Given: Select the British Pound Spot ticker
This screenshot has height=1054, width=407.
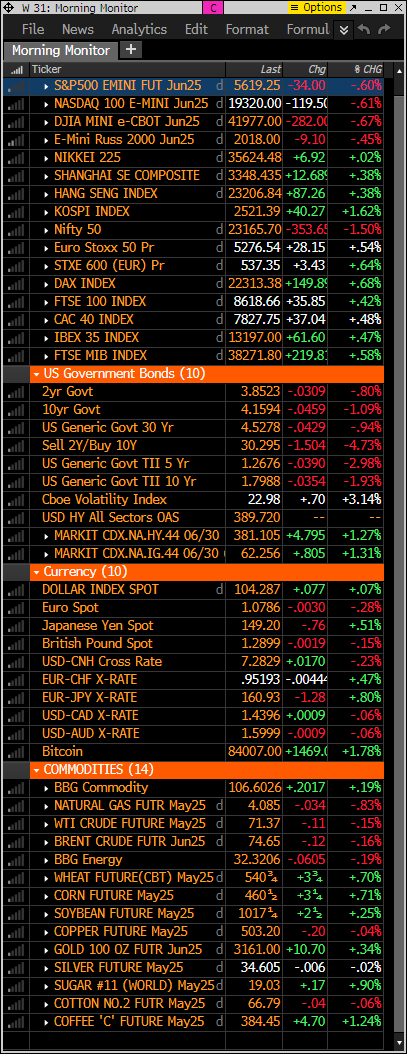Looking at the screenshot, I should click(x=97, y=644).
